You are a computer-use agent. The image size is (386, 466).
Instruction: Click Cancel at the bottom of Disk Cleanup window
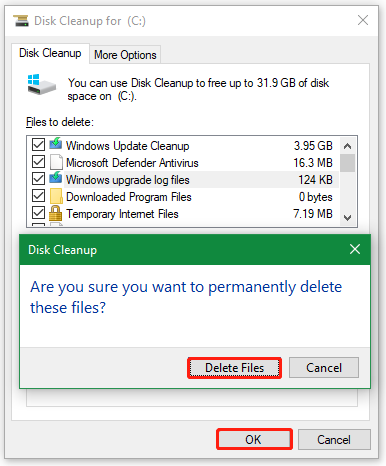(x=334, y=439)
